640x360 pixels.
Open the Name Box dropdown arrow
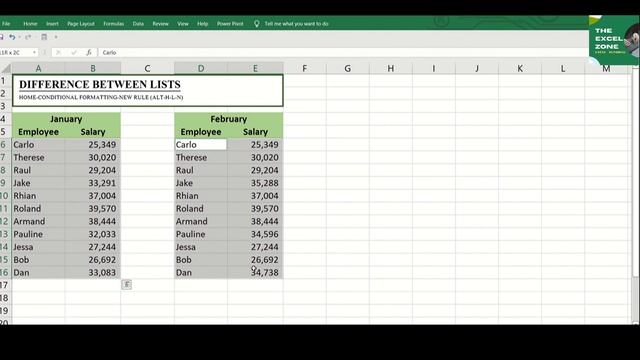point(34,53)
